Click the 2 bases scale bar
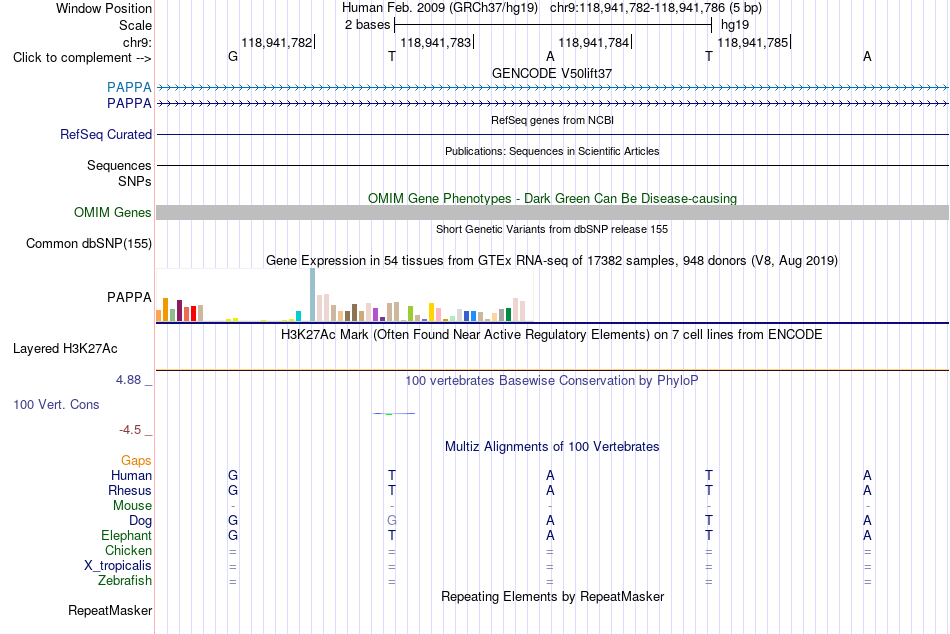Image resolution: width=950 pixels, height=634 pixels. pos(553,25)
